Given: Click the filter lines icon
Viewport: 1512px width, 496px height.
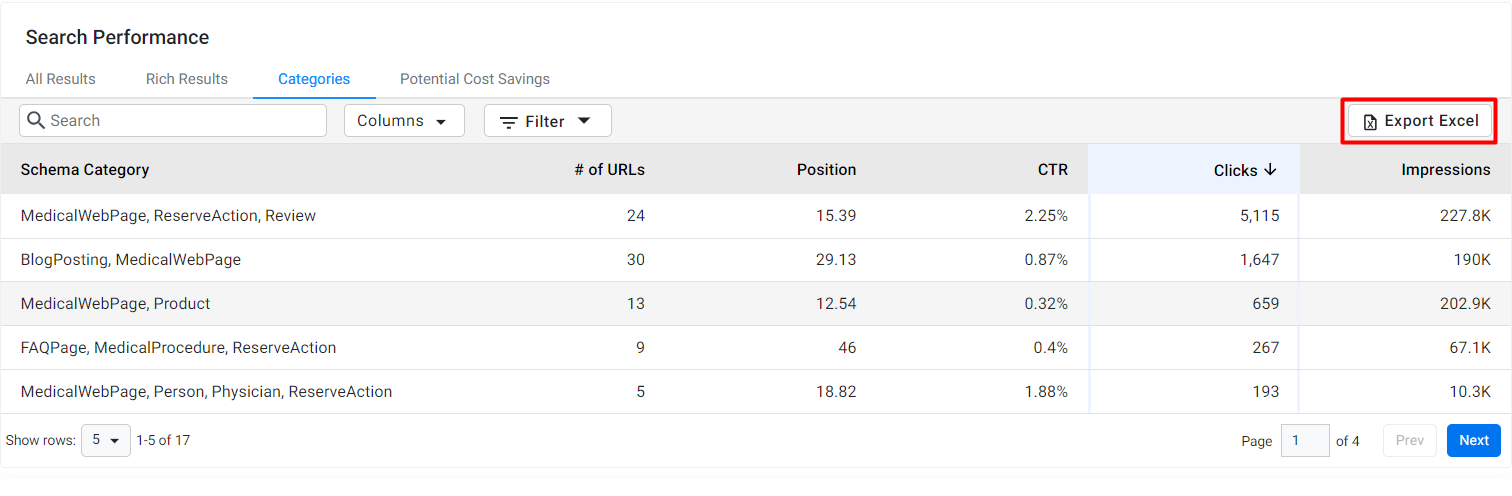Looking at the screenshot, I should (x=509, y=122).
